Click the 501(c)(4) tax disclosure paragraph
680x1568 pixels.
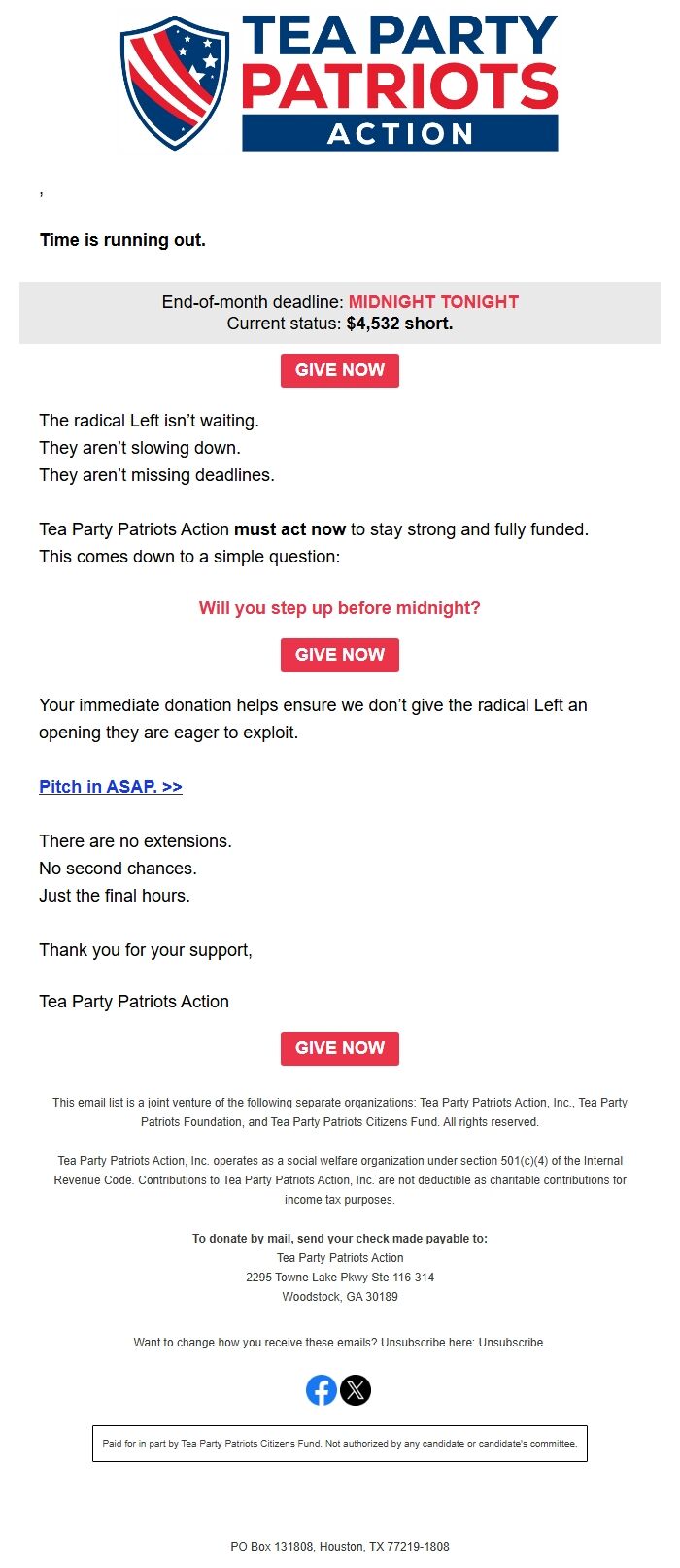339,1179
